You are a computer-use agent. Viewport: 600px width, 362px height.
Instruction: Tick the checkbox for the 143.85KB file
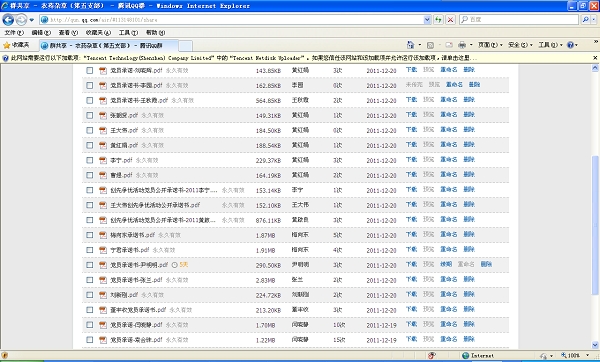coord(90,70)
